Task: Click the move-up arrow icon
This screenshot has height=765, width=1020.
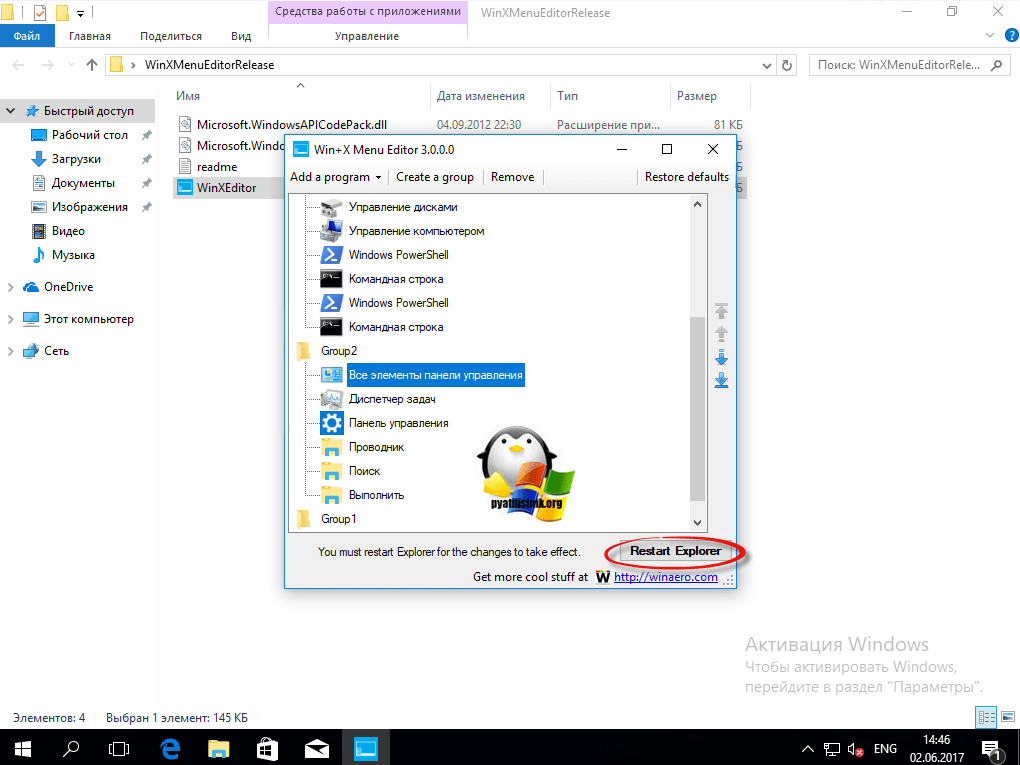Action: [x=721, y=334]
